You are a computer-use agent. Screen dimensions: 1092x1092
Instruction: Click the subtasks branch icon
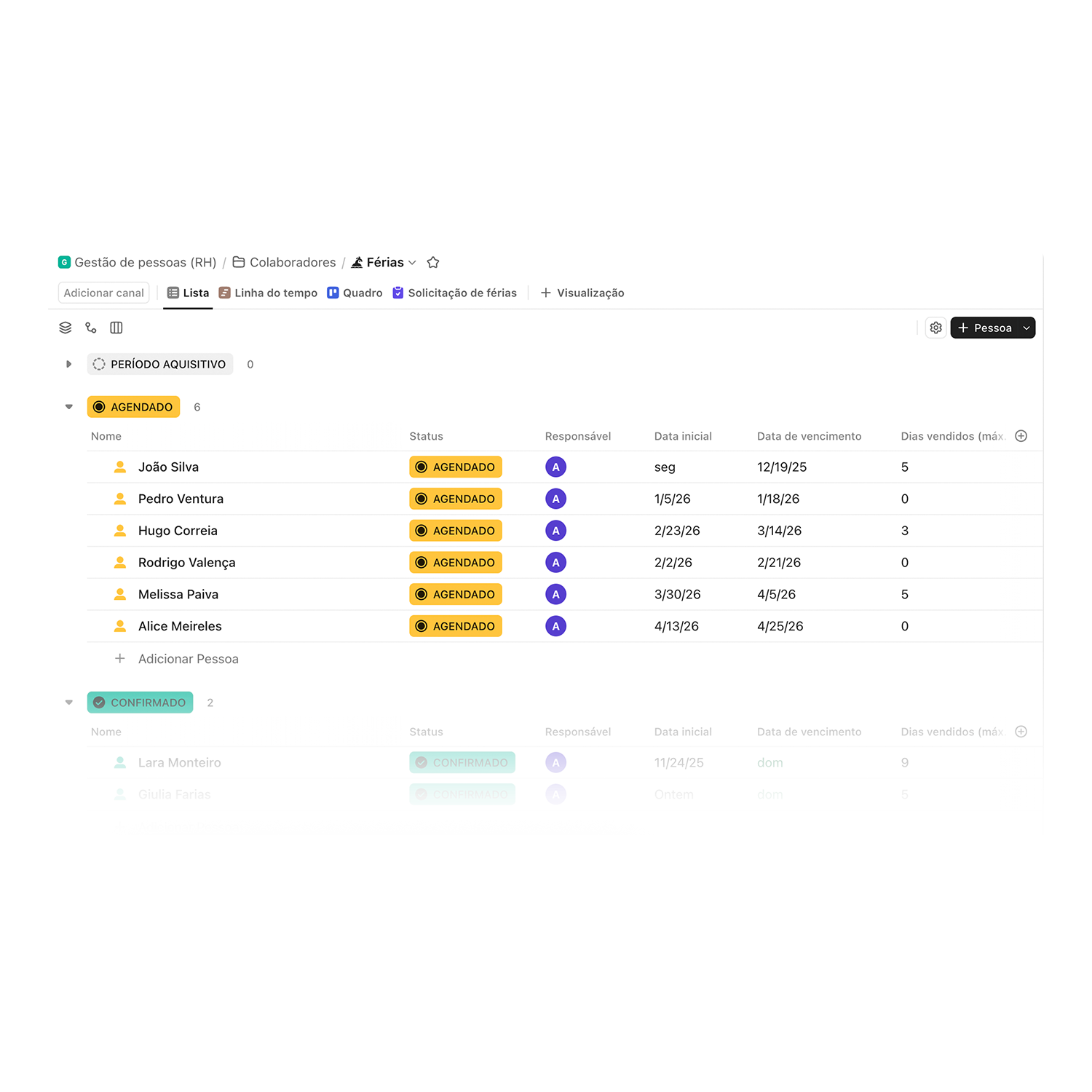coord(91,328)
